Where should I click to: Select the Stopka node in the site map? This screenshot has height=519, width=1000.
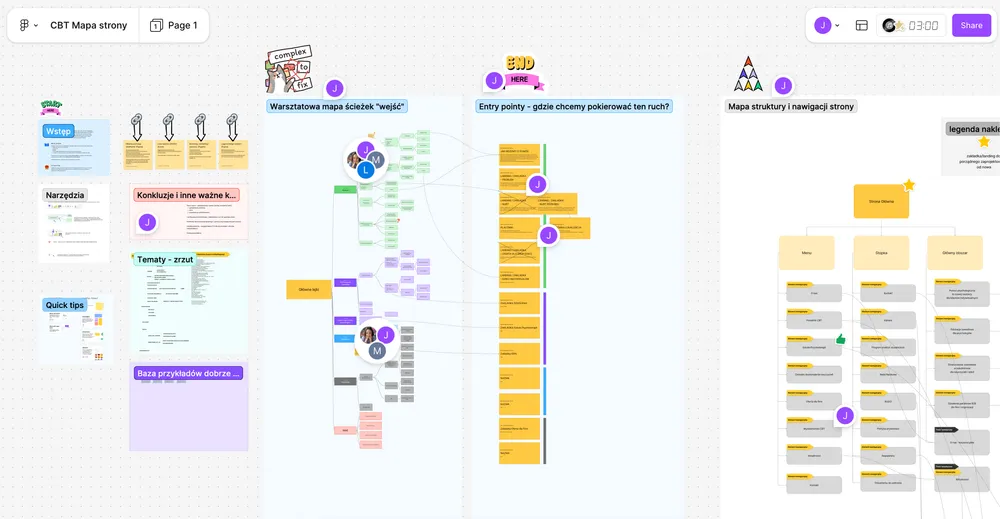[881, 252]
